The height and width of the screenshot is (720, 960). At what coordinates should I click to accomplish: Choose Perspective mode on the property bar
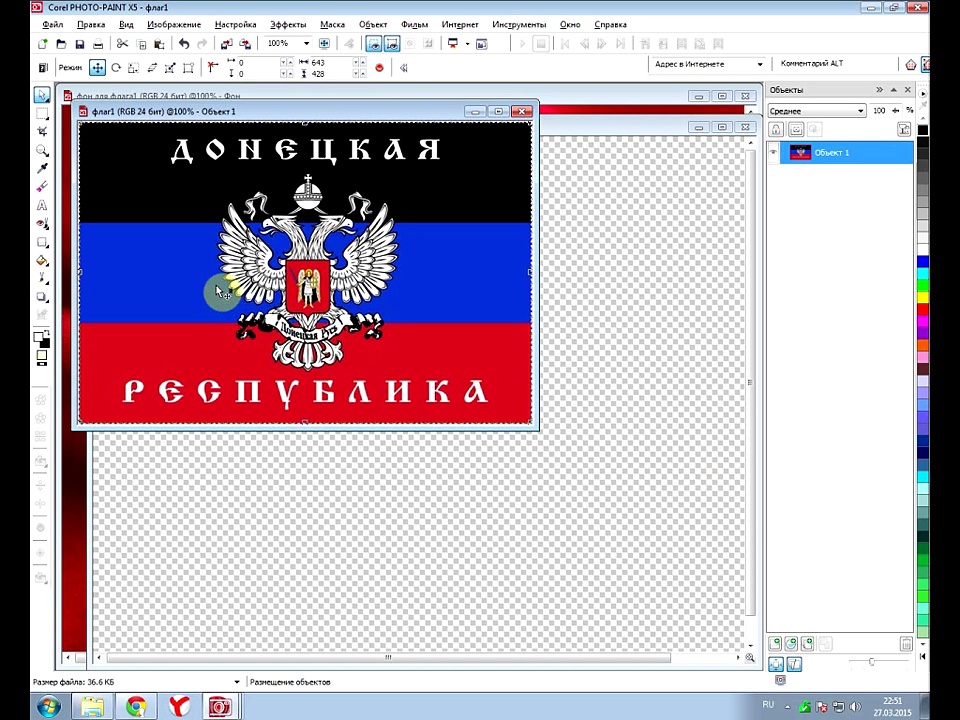189,67
